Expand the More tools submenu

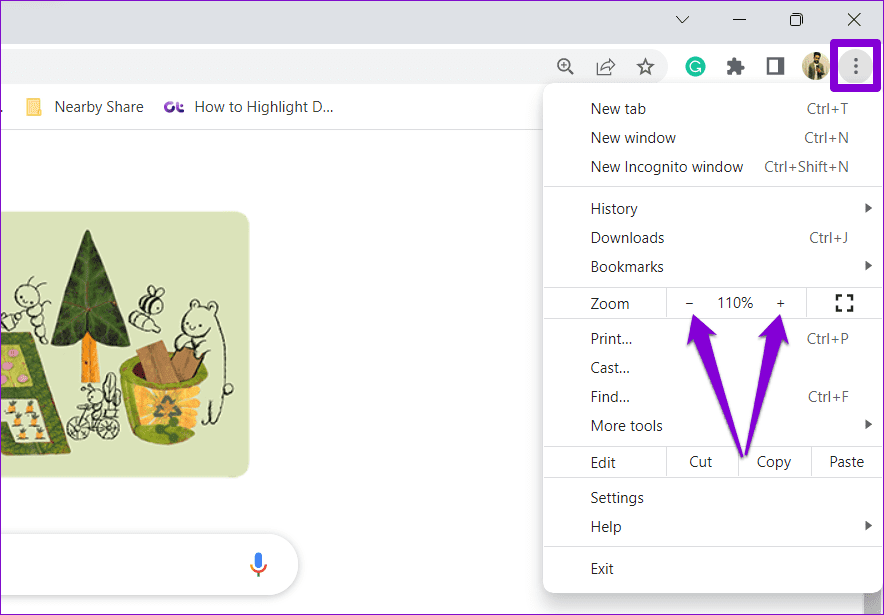713,426
